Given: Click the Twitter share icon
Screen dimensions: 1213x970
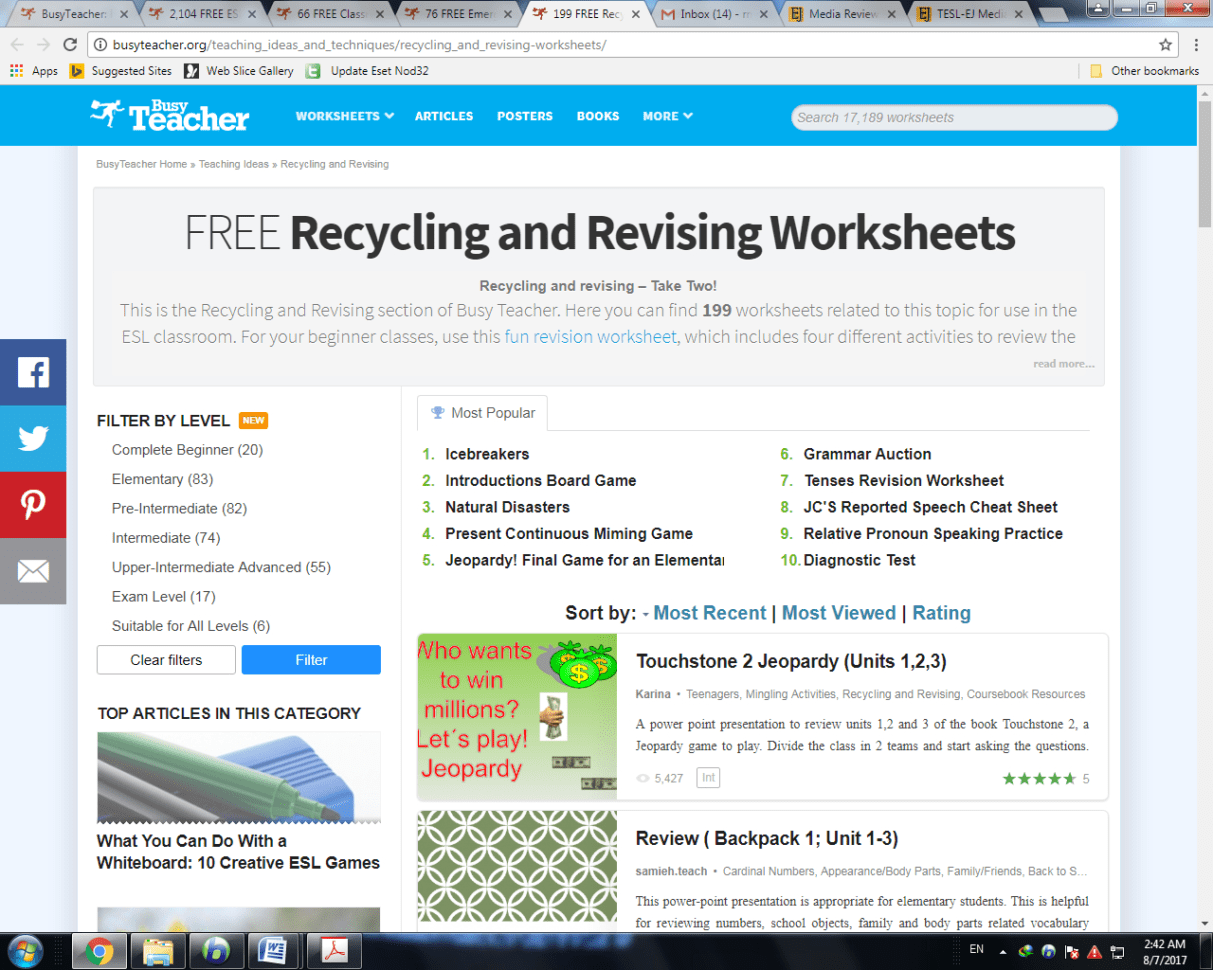Looking at the screenshot, I should (x=33, y=438).
